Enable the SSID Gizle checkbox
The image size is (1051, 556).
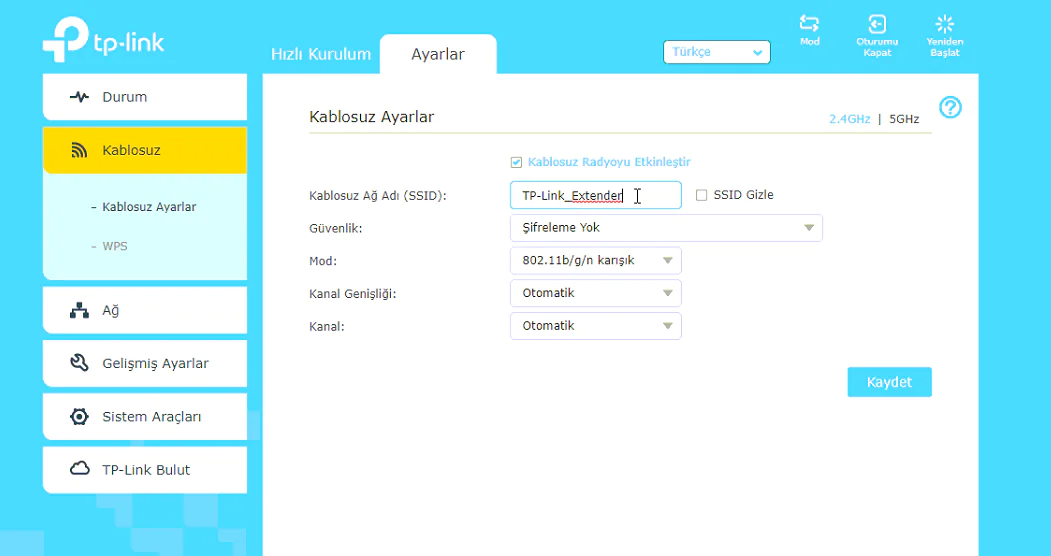tap(701, 195)
